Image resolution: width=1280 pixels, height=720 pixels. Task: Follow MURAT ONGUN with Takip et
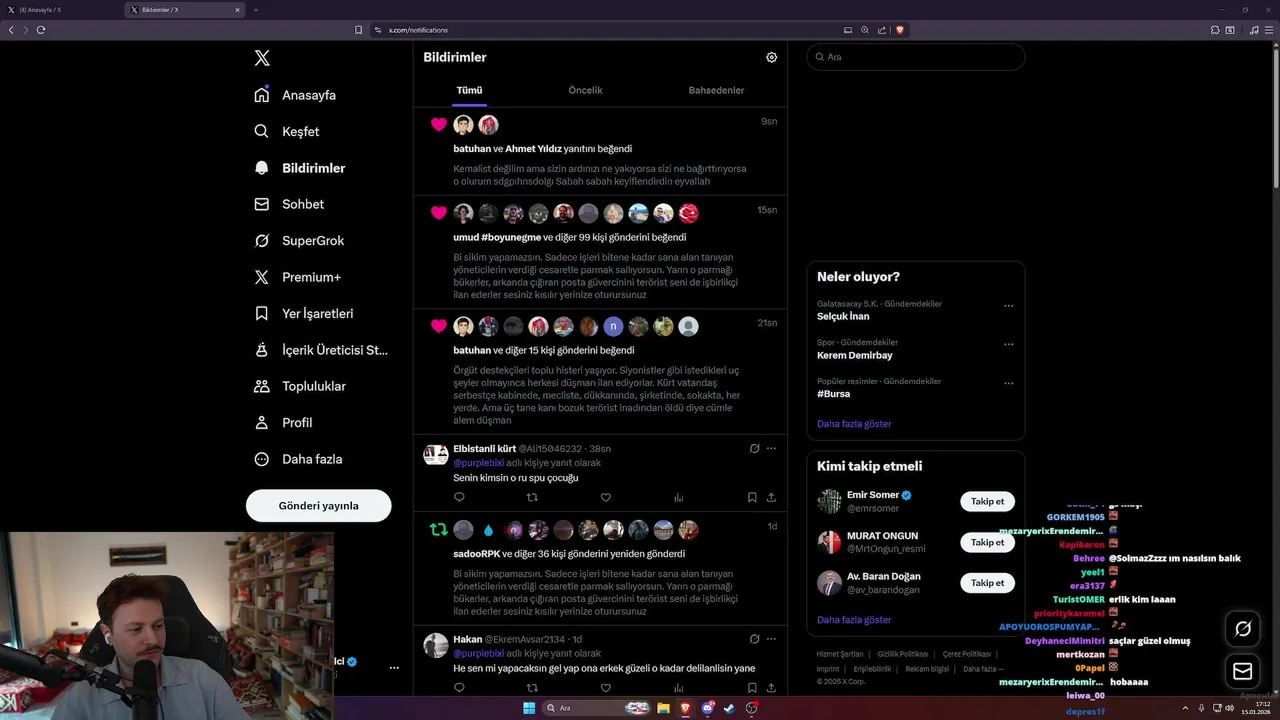coord(987,542)
